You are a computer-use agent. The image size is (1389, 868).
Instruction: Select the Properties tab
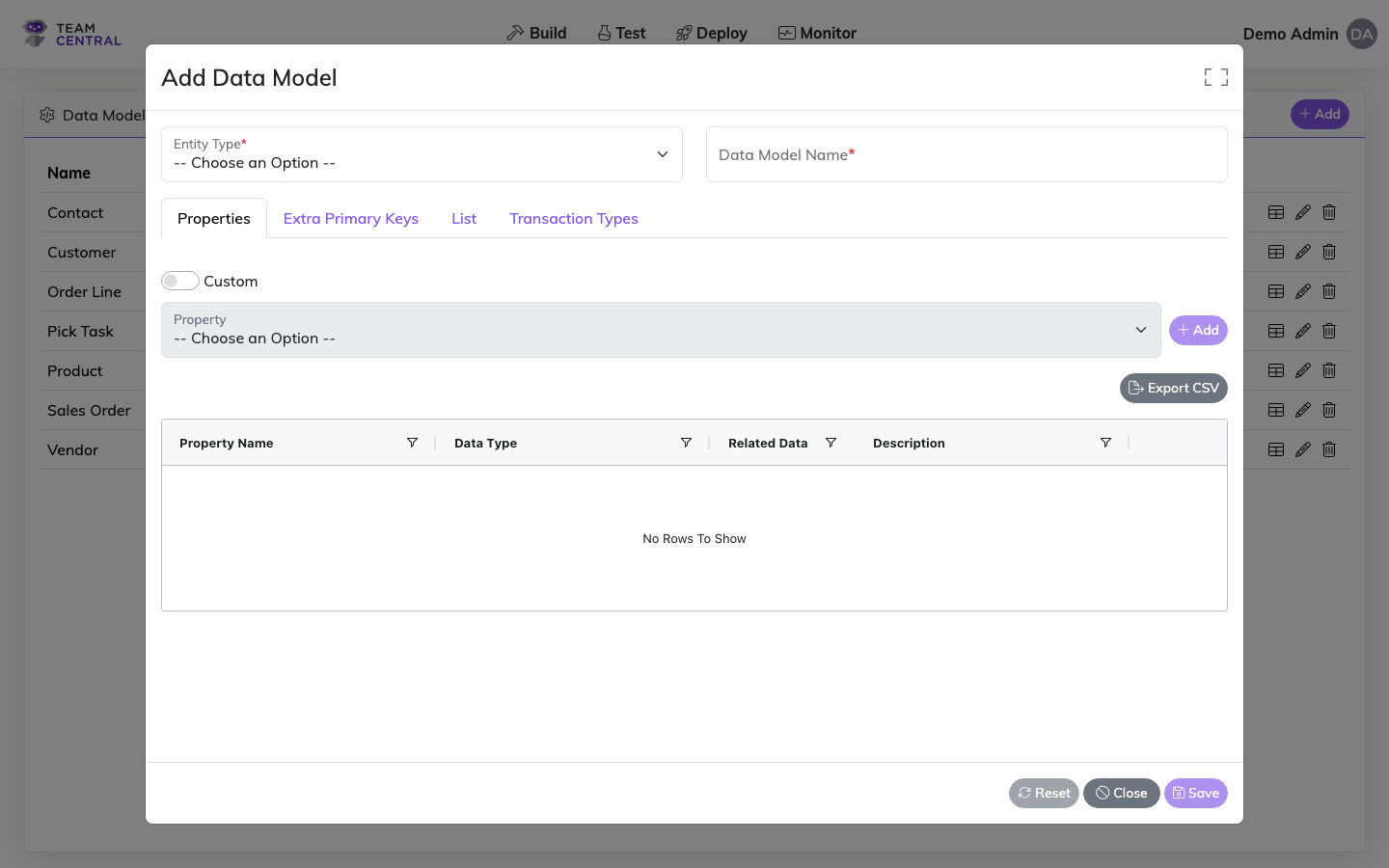pos(214,218)
